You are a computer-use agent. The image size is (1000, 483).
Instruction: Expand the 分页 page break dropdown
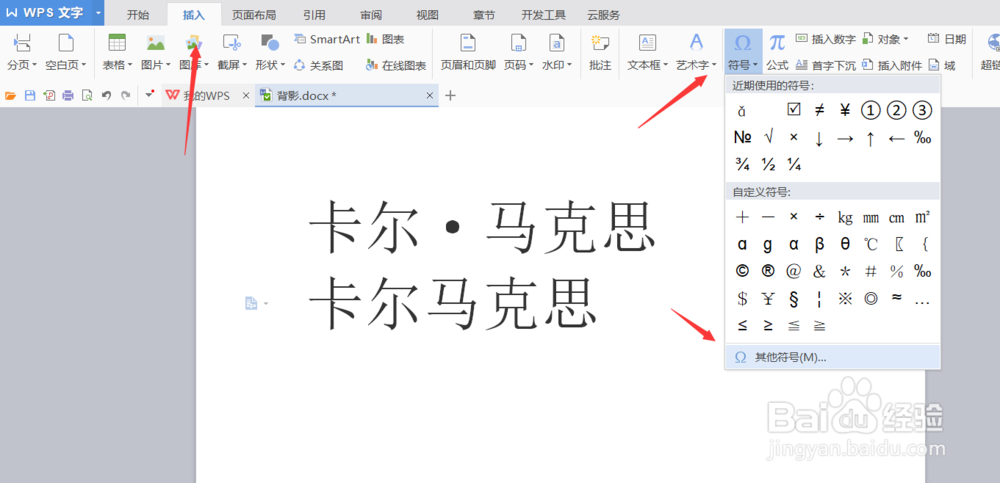tap(34, 65)
